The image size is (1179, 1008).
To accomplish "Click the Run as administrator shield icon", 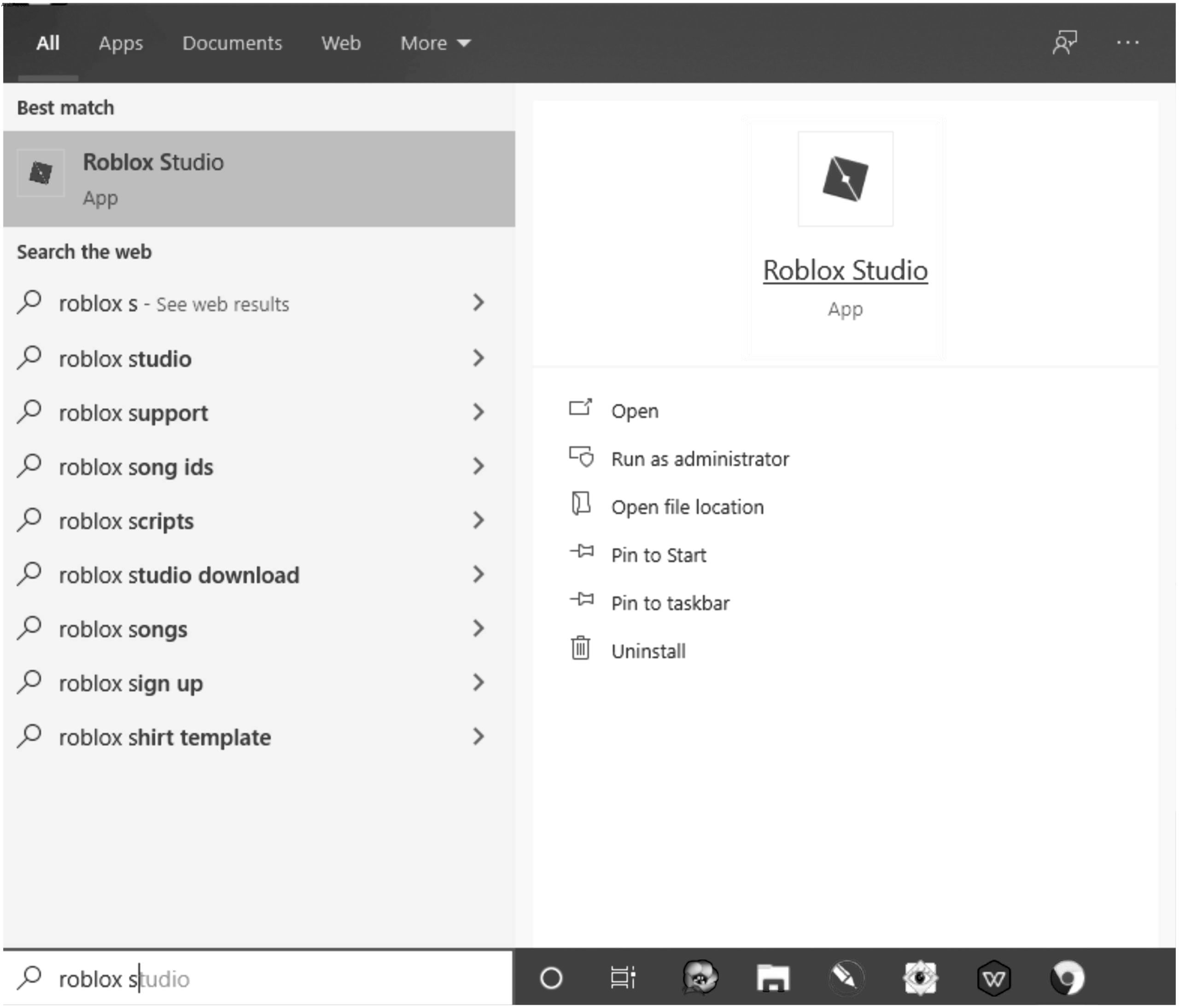I will pyautogui.click(x=581, y=457).
